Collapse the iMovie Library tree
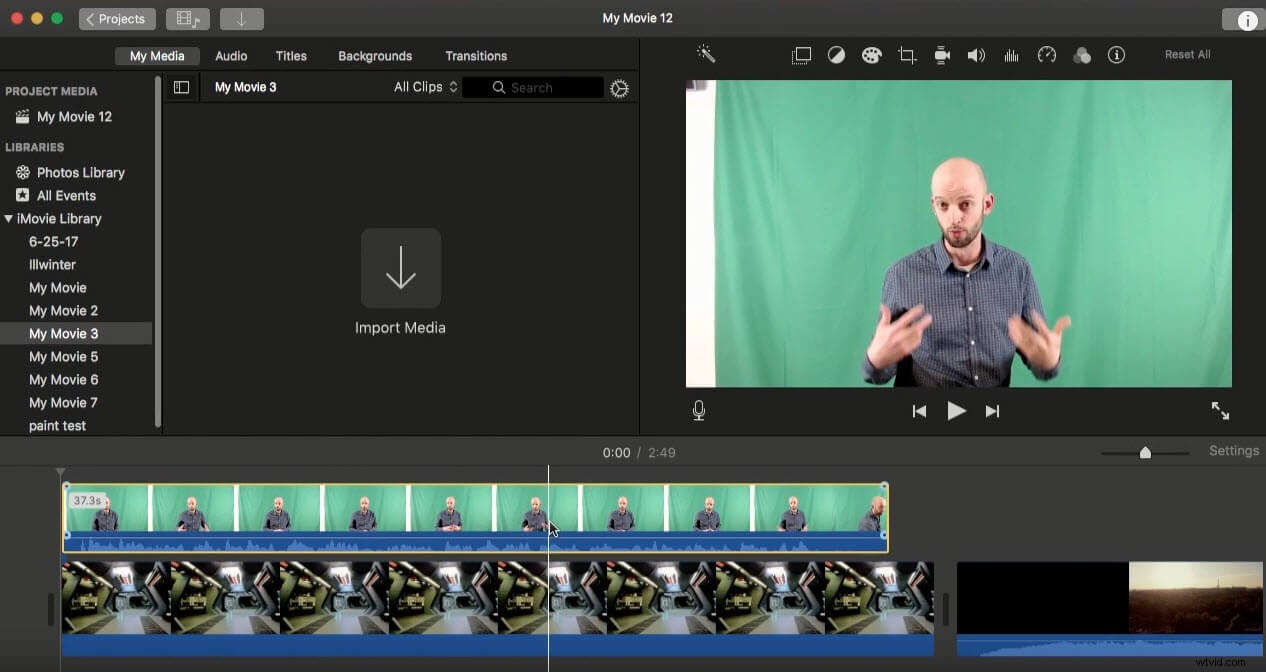This screenshot has width=1266, height=672. click(9, 218)
